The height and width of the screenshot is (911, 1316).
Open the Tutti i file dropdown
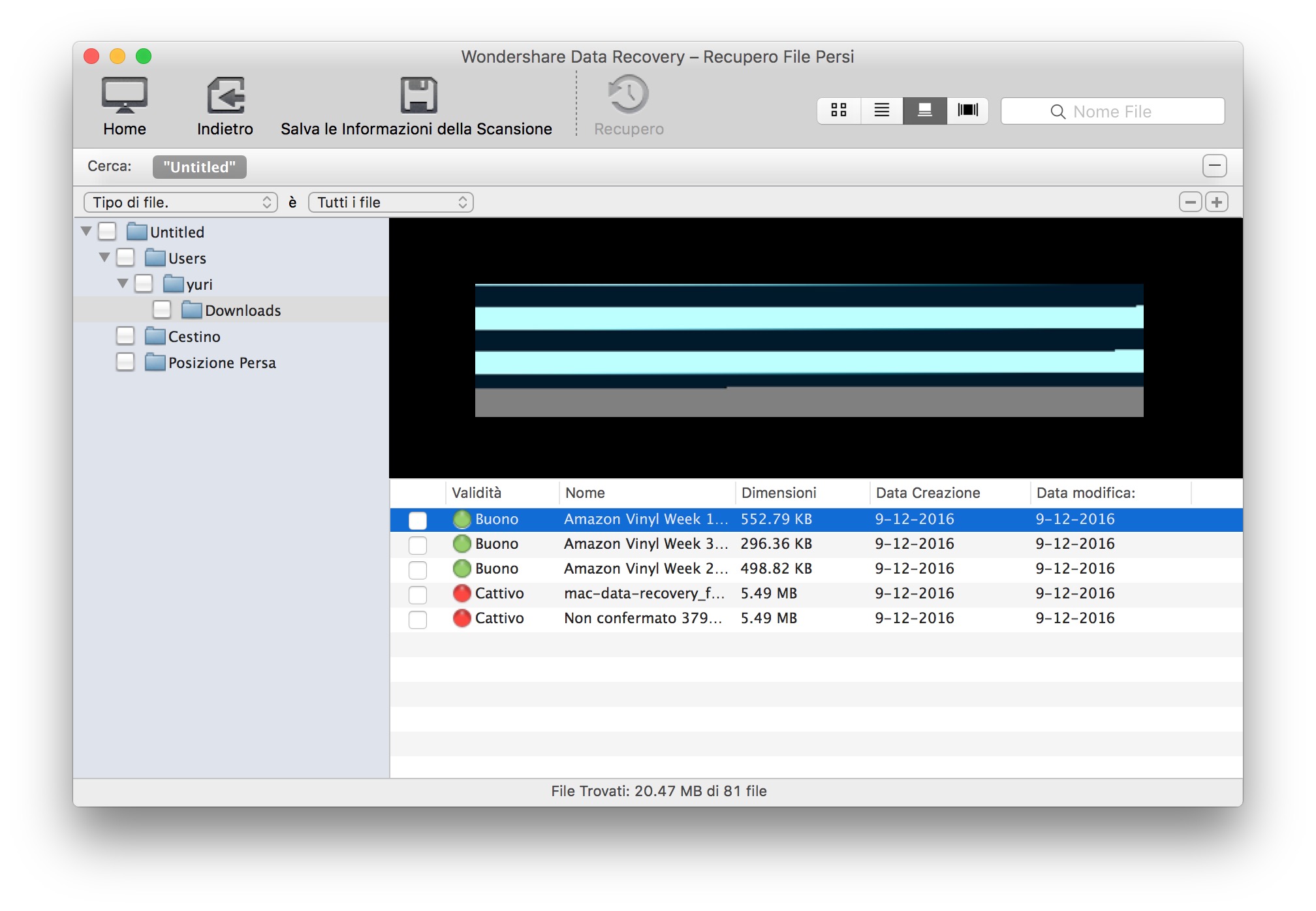click(390, 202)
